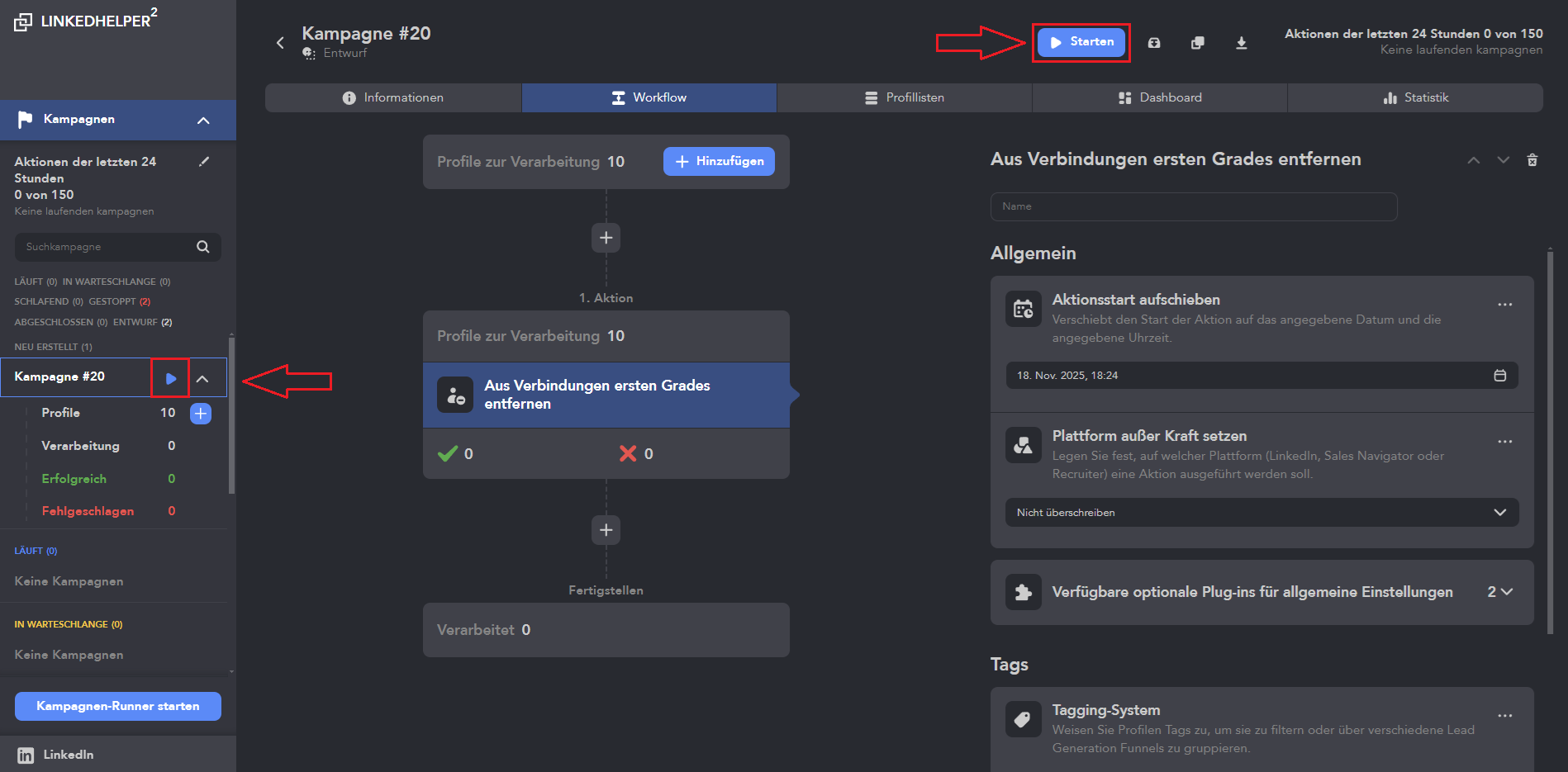Collapse the Kampagne #20 tree item
Viewport: 1568px width, 772px height.
pos(202,378)
